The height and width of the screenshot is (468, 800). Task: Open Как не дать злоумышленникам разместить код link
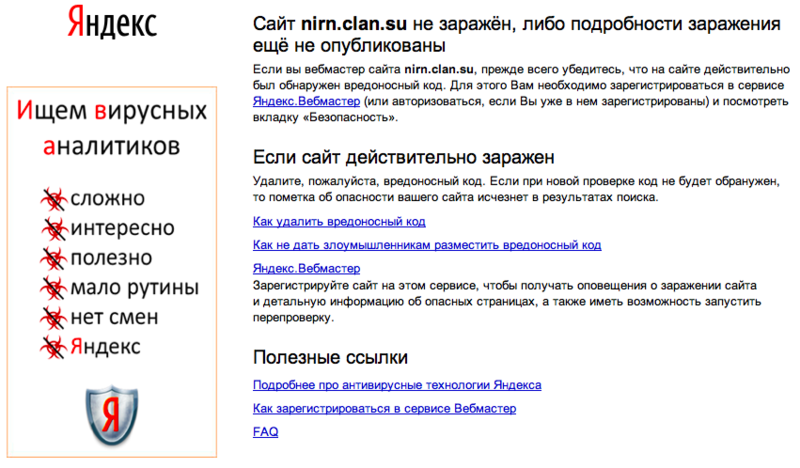tap(427, 245)
